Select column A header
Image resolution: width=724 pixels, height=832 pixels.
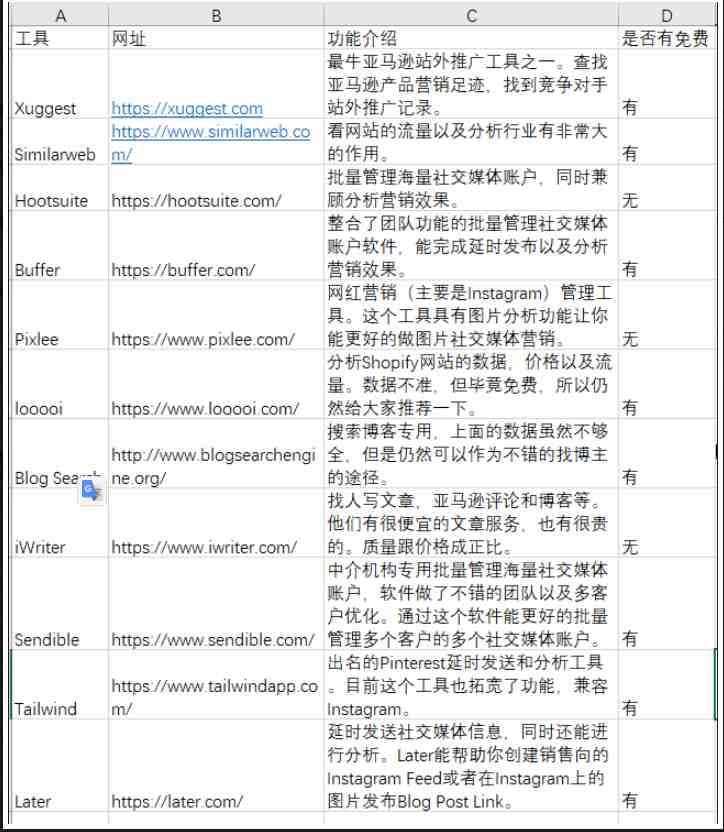(59, 15)
